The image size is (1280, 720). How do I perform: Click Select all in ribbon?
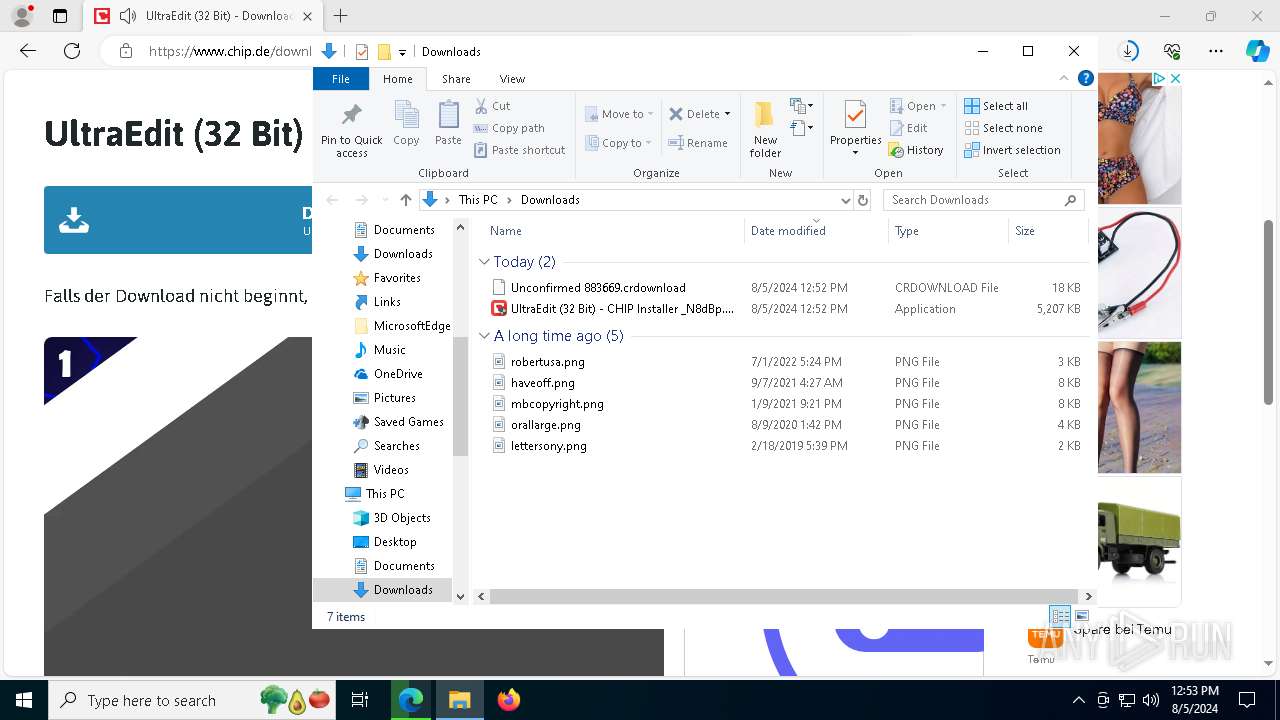click(995, 106)
